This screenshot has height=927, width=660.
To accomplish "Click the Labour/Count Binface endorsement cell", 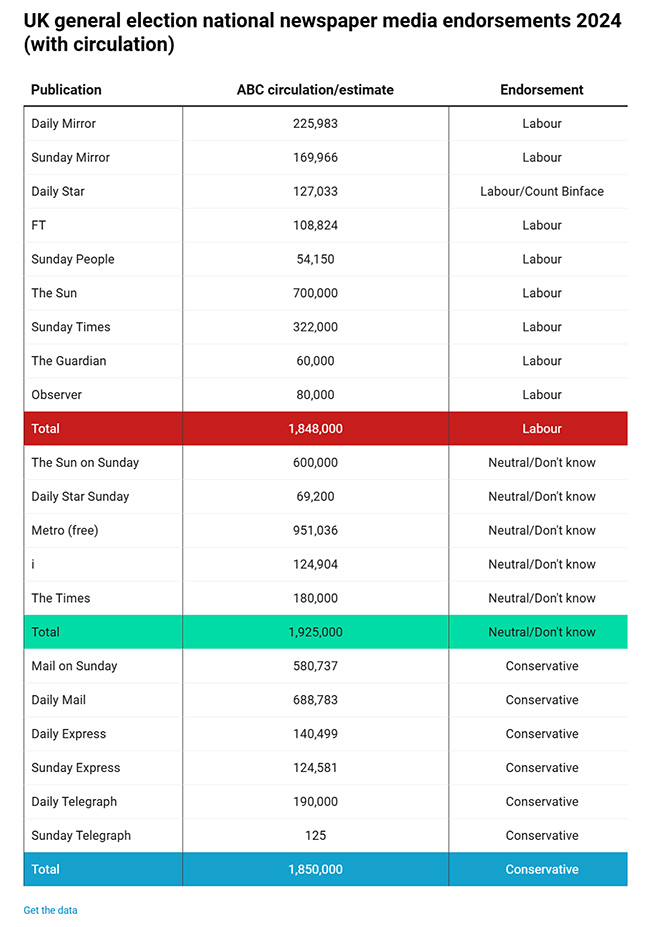I will click(x=541, y=191).
